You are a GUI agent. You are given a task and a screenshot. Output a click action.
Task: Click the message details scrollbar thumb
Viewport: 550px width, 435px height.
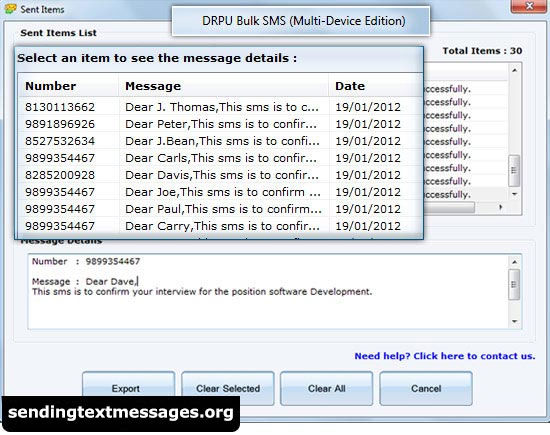click(514, 285)
